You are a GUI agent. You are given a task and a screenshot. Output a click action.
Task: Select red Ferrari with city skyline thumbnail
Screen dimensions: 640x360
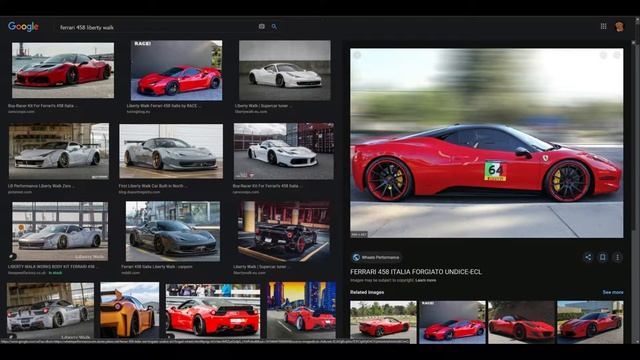pos(301,310)
